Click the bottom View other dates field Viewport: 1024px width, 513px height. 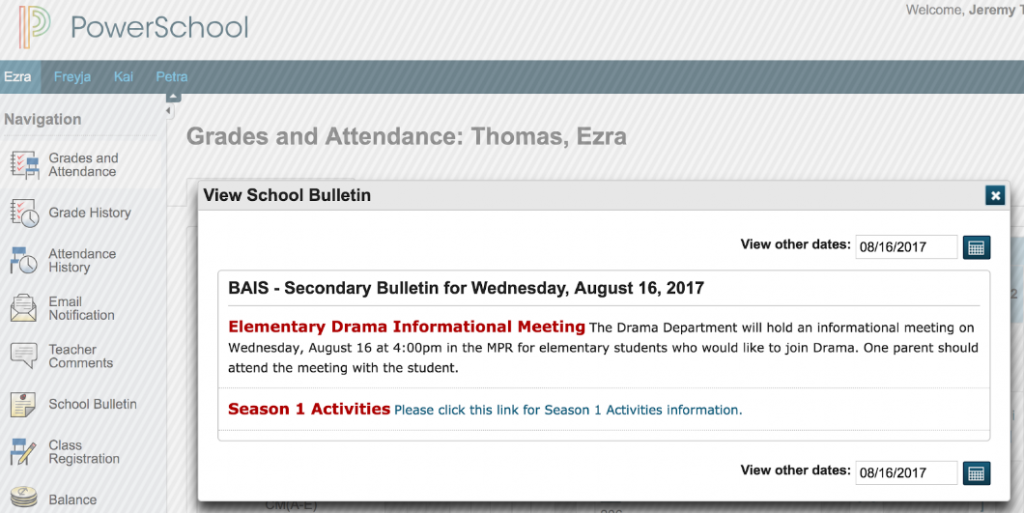pos(906,473)
